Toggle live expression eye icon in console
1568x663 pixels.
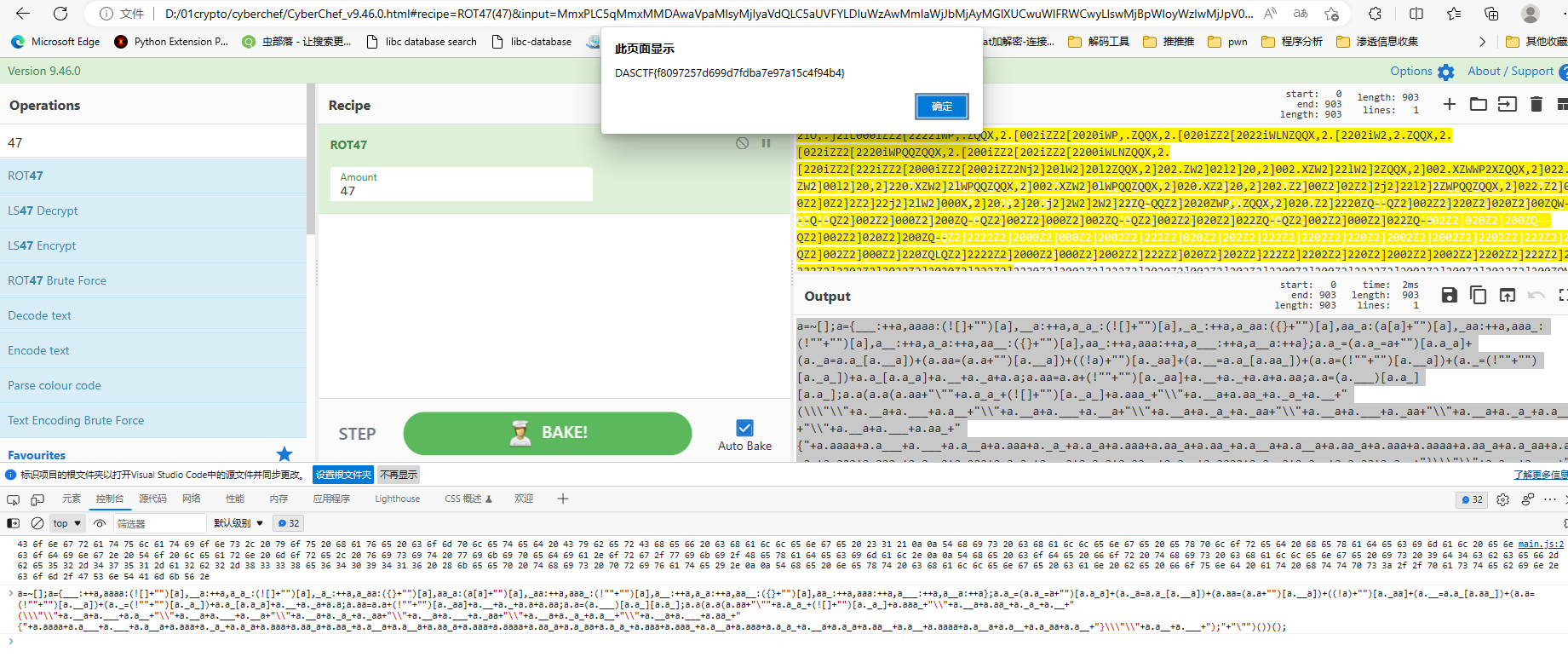(x=100, y=523)
